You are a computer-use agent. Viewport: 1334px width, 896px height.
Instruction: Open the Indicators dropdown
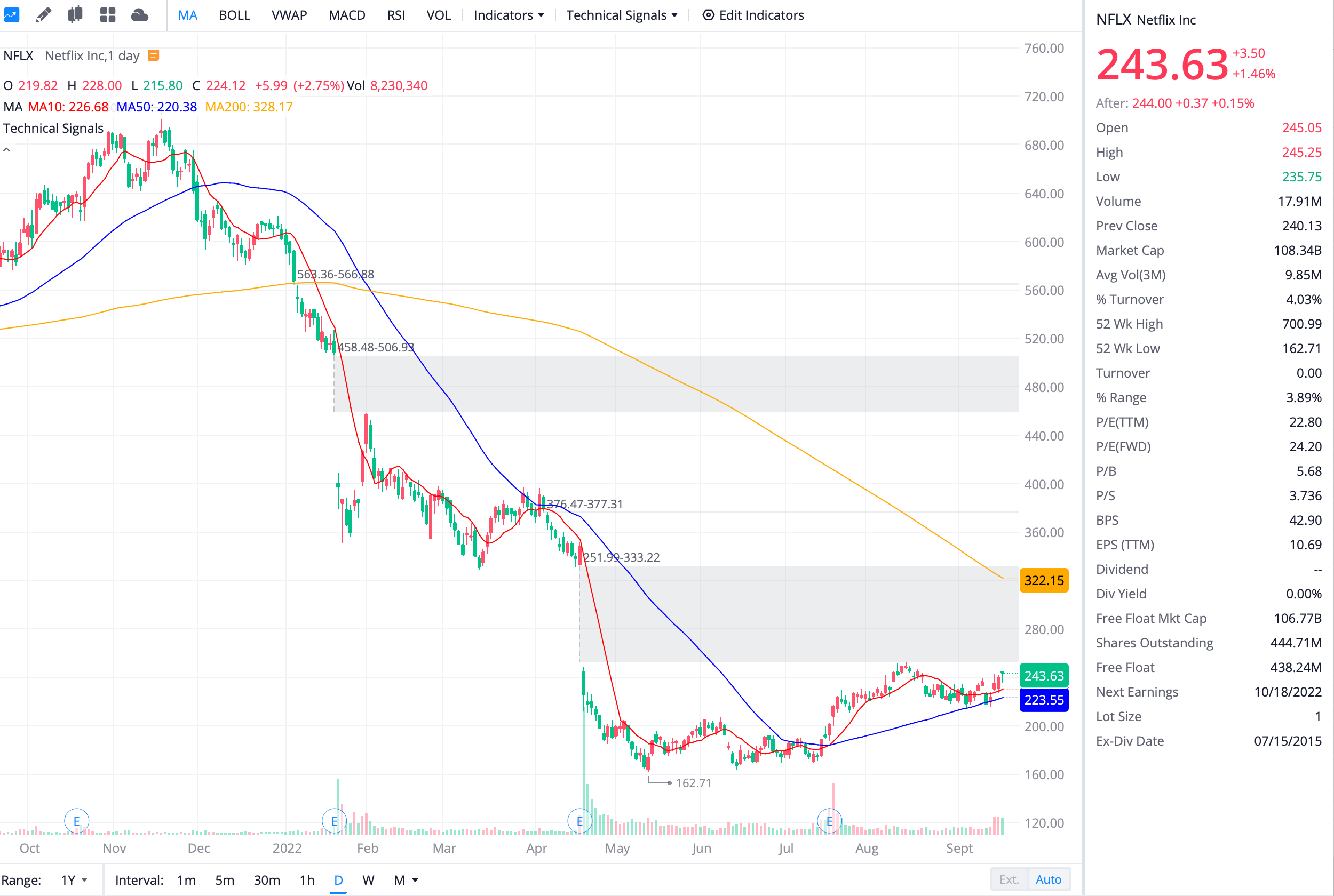pyautogui.click(x=508, y=15)
